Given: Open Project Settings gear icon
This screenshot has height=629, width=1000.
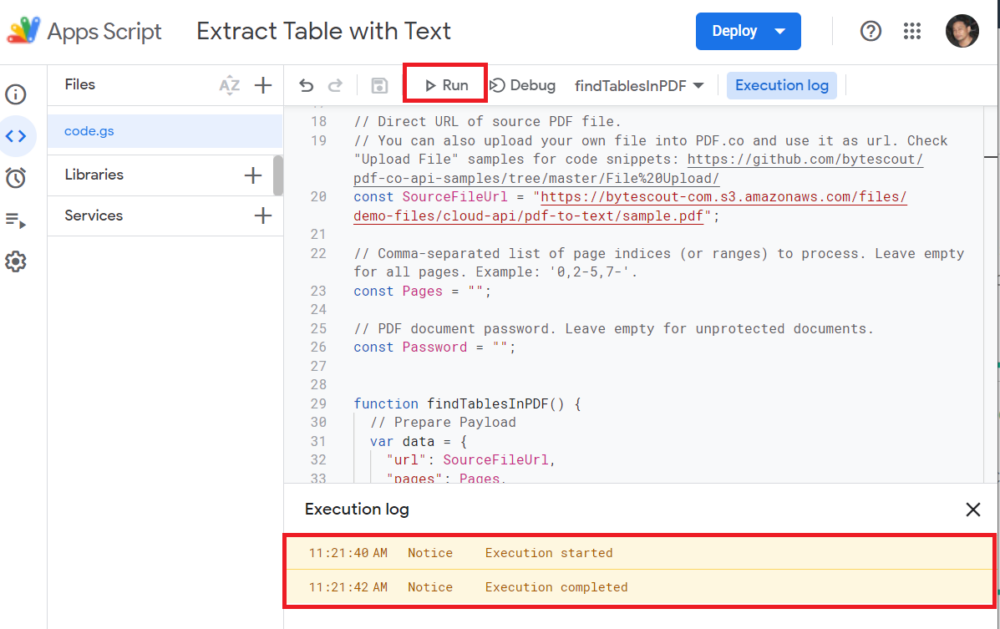Looking at the screenshot, I should click(x=16, y=262).
